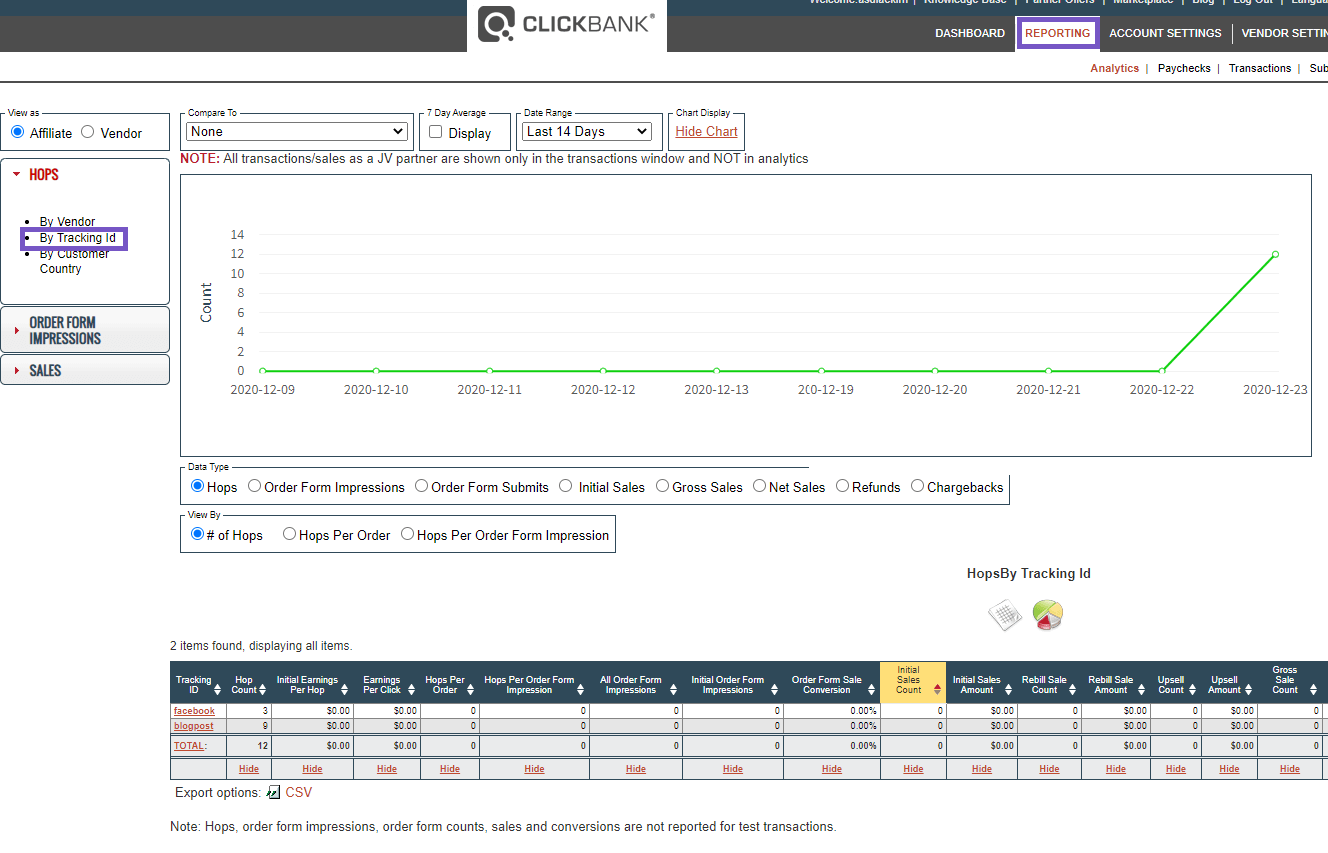The height and width of the screenshot is (853, 1328).
Task: Hide the Order Form Sale Conversion column
Action: click(x=832, y=769)
